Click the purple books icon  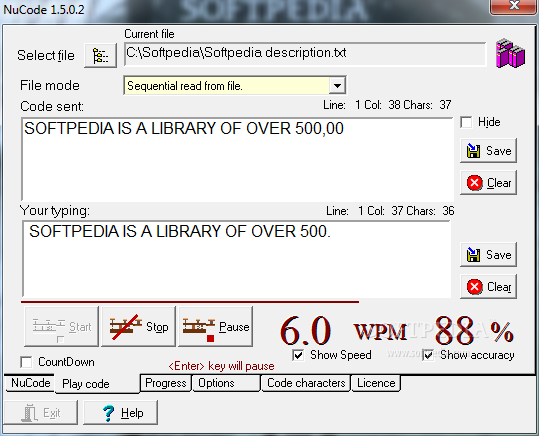(510, 53)
